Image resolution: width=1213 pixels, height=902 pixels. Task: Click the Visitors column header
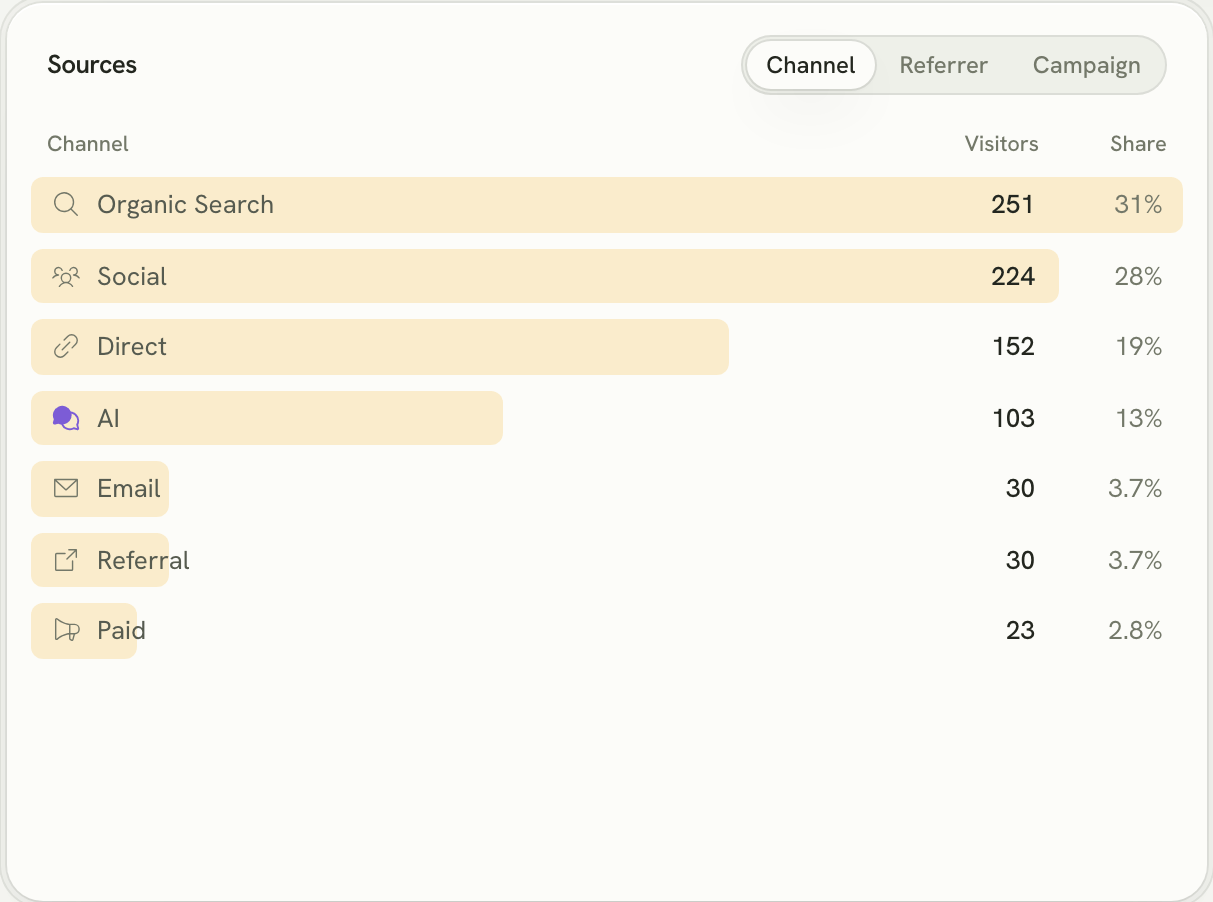point(1001,144)
